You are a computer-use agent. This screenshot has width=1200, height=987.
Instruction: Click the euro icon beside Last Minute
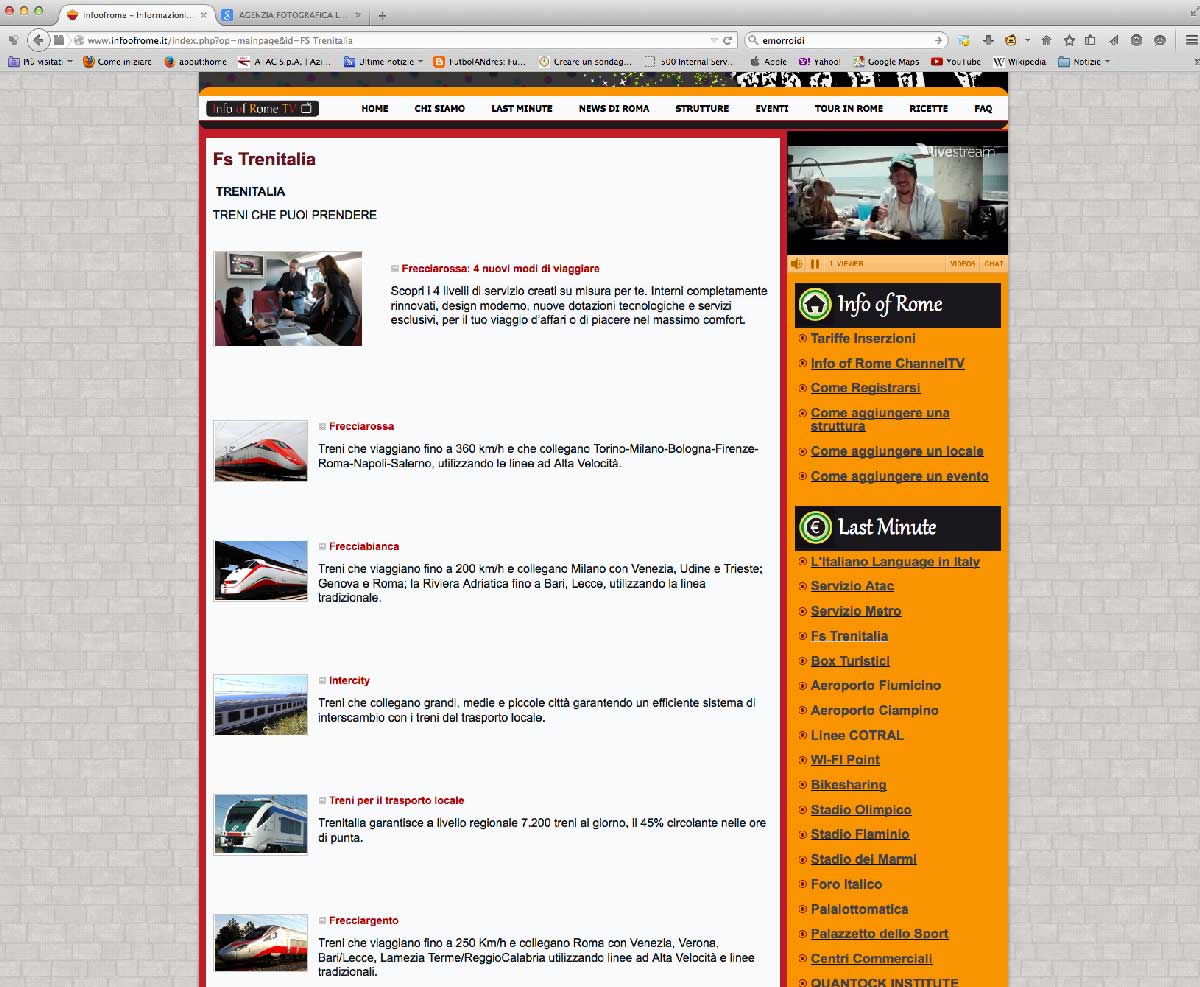coord(816,527)
